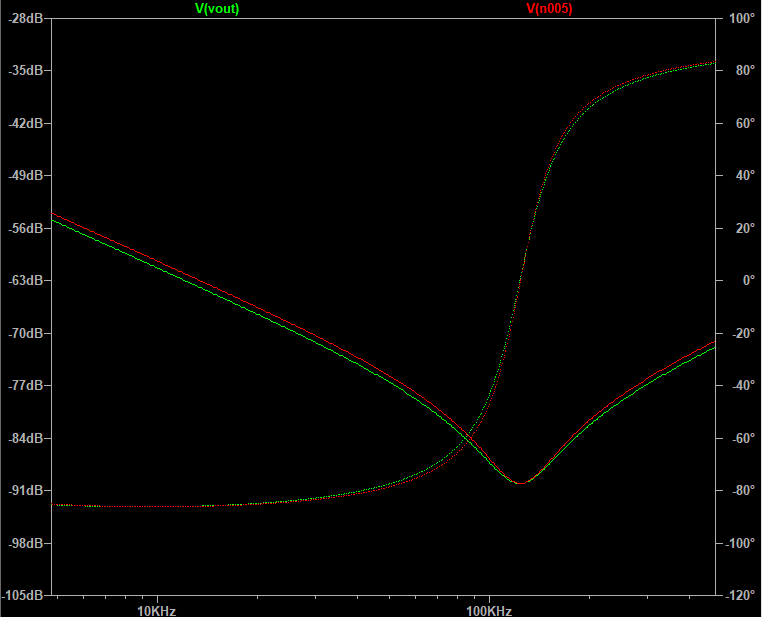The image size is (762, 617).
Task: Click the -35dB left axis label
Action: pos(26,70)
